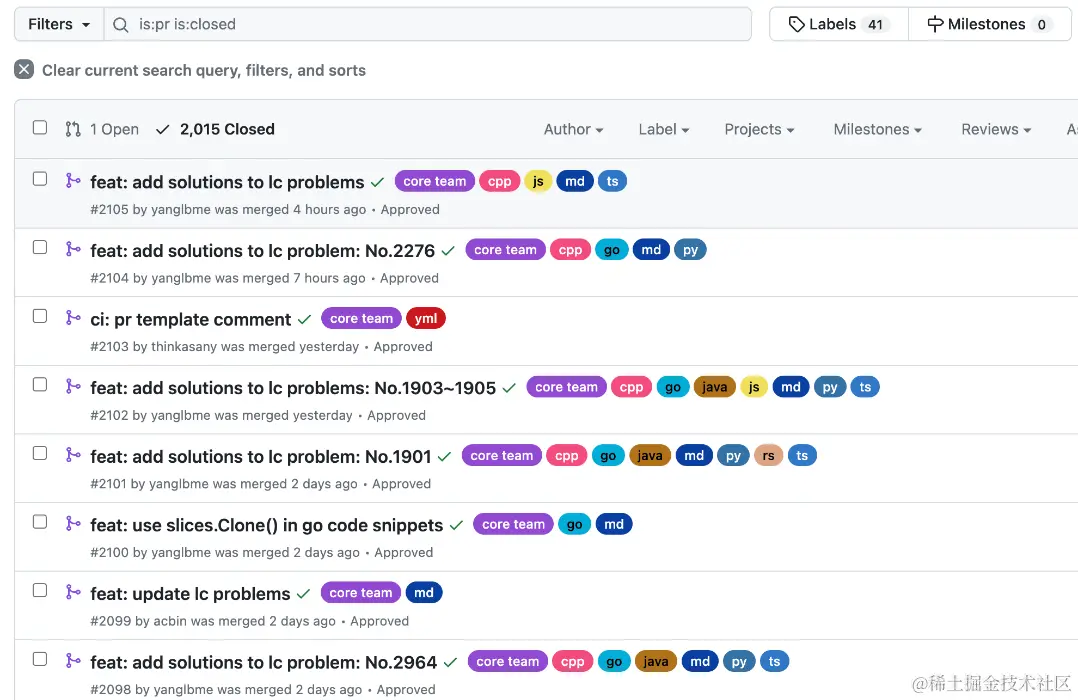Image resolution: width=1078 pixels, height=700 pixels.
Task: Click merged icon for No.1901 PR
Action: click(x=73, y=455)
